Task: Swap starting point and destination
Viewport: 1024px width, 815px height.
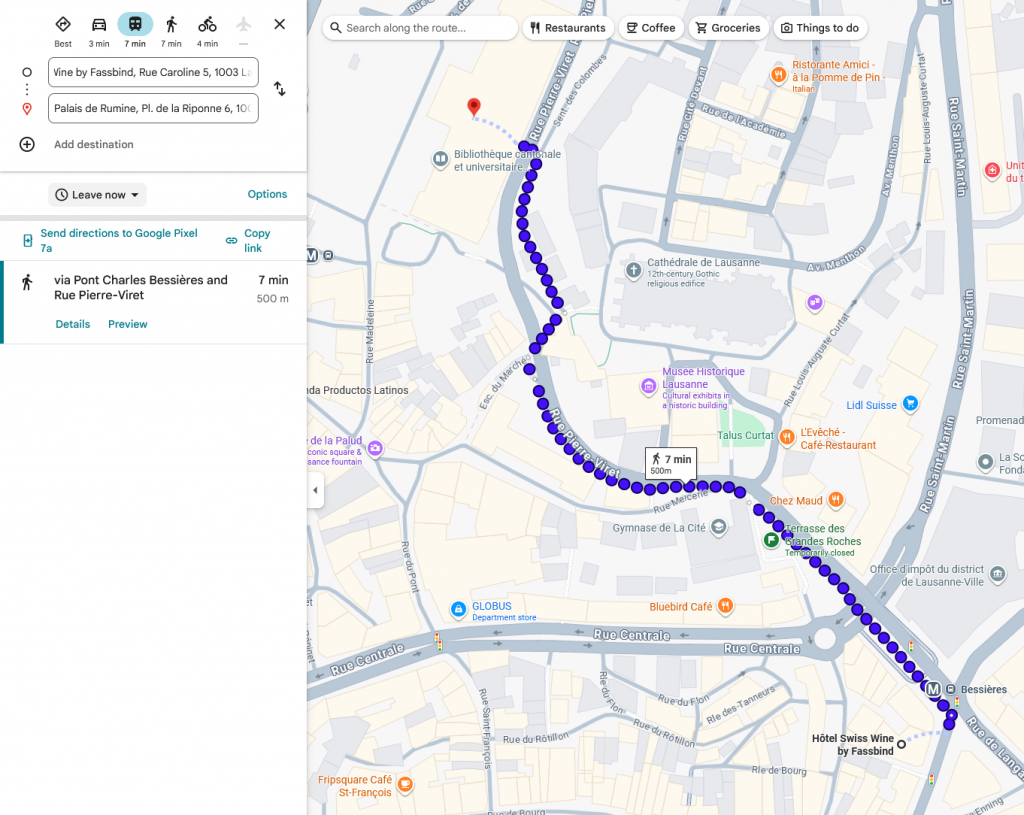Action: click(x=280, y=89)
